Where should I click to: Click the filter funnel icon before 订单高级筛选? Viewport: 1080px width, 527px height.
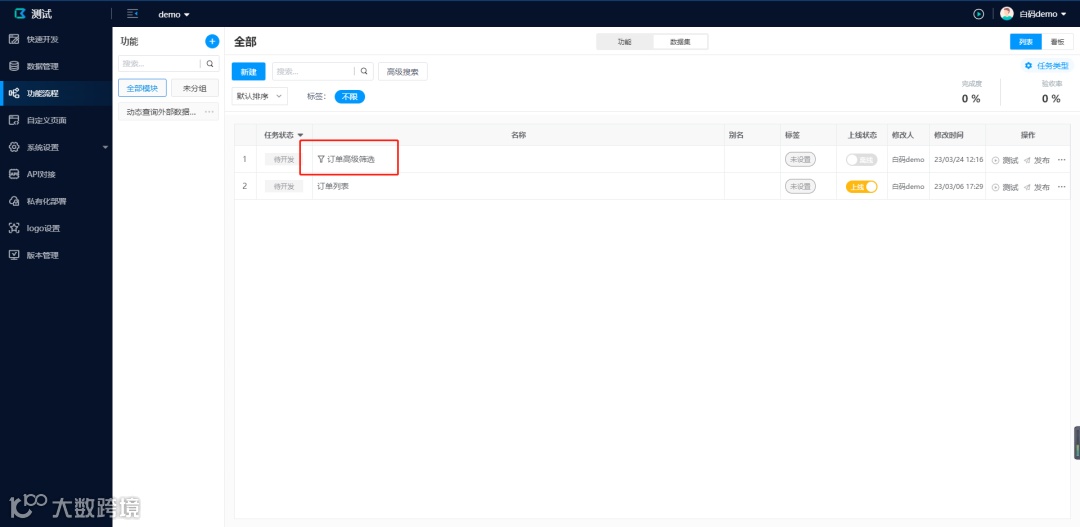coord(321,159)
